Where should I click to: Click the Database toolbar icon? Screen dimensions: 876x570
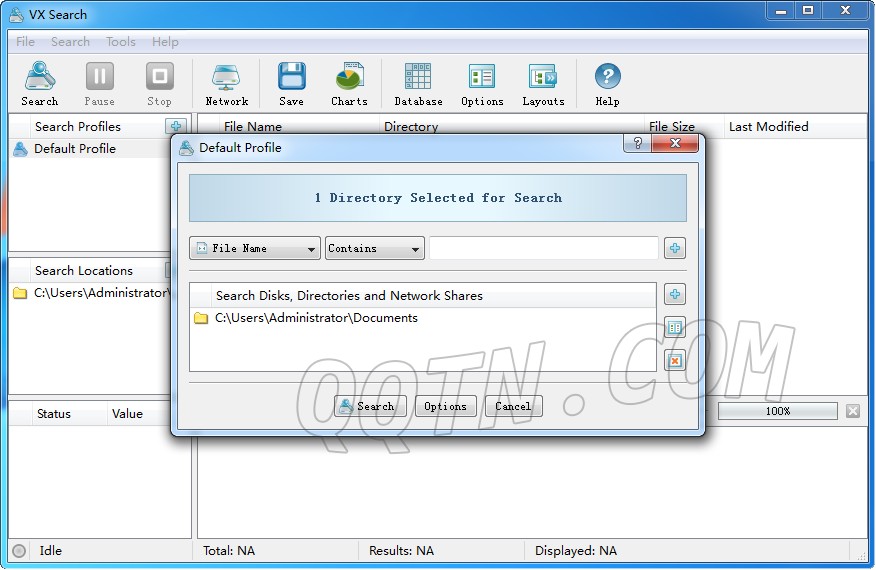[x=418, y=84]
